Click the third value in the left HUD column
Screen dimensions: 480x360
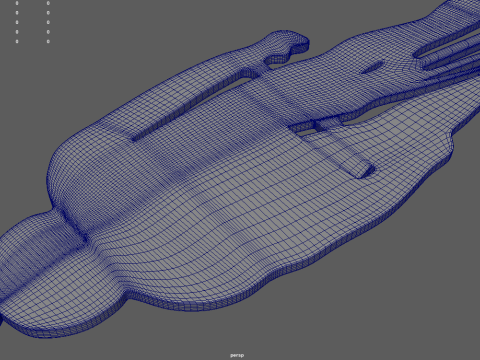(17, 22)
